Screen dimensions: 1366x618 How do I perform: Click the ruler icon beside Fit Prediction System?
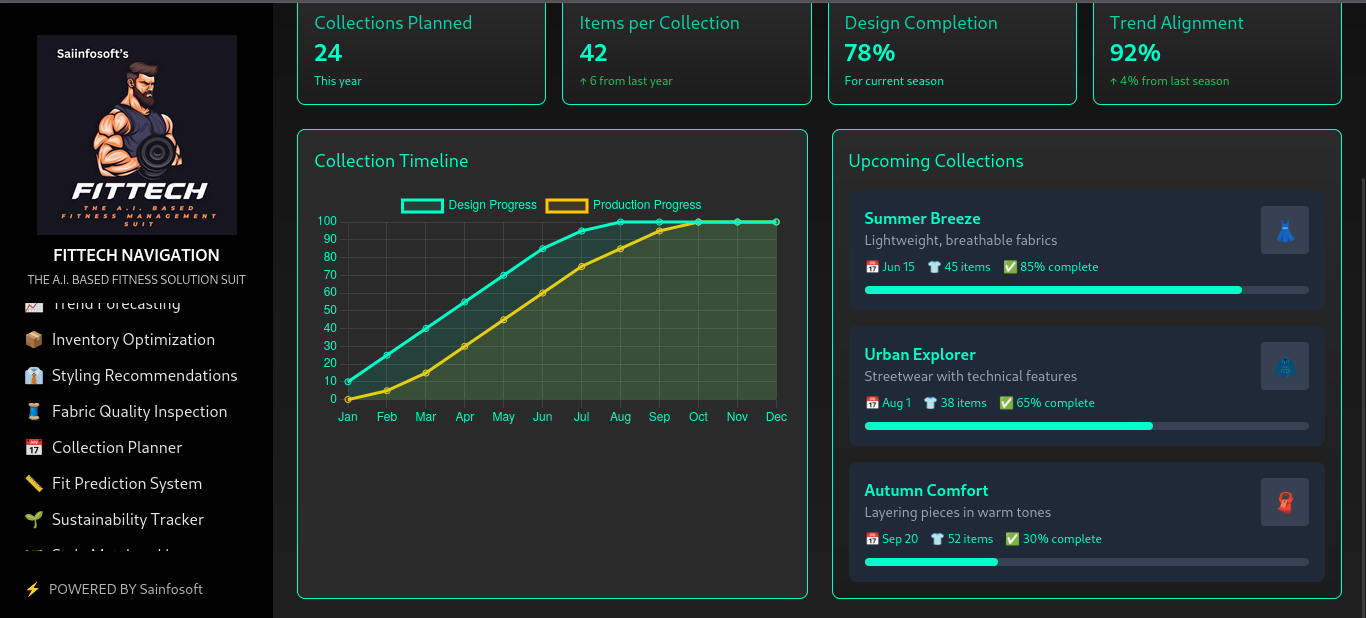[x=34, y=484]
